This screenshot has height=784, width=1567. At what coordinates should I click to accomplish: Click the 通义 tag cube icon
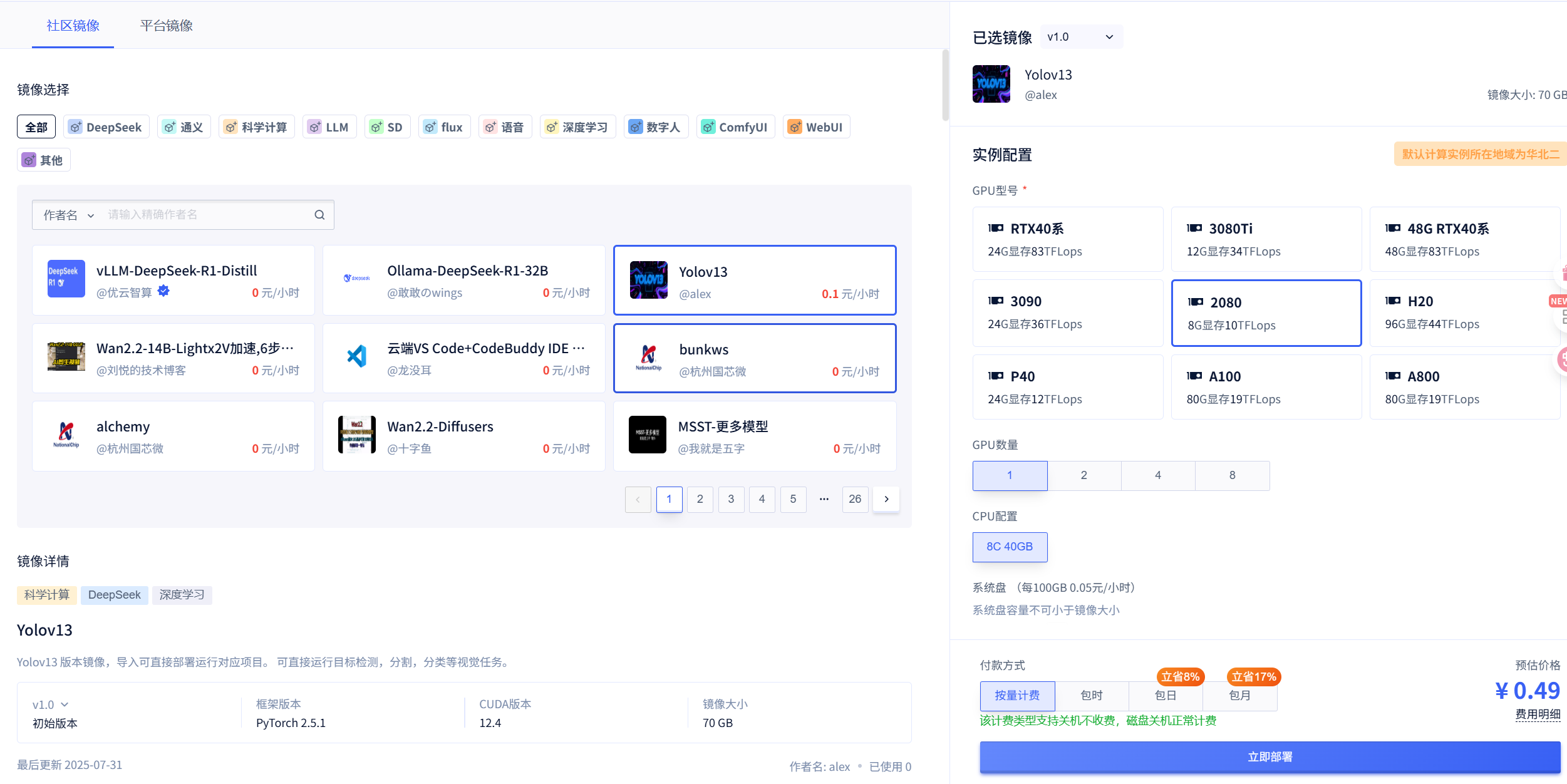169,127
